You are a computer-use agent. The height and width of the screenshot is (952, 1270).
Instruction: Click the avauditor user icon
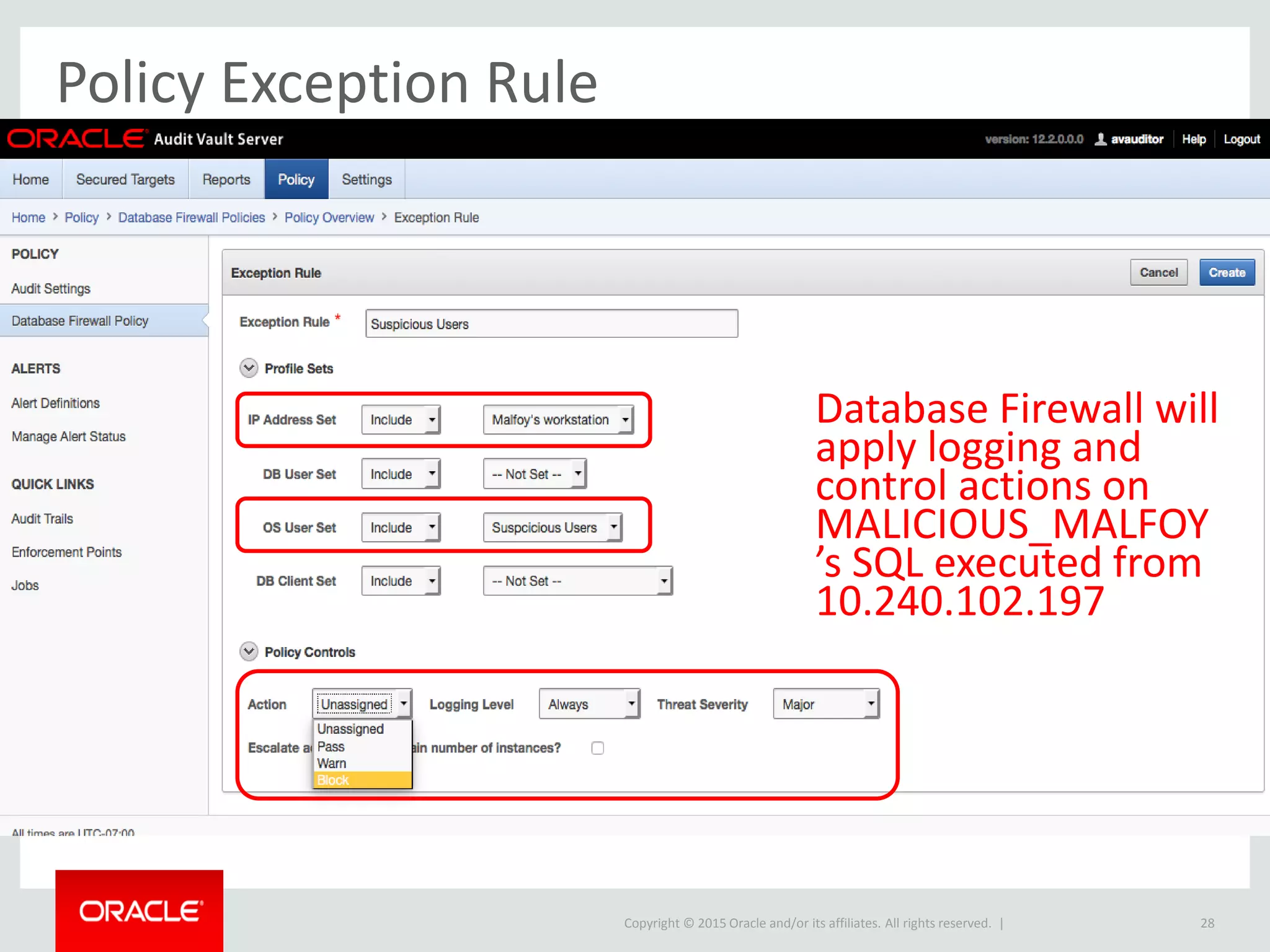coord(1100,139)
